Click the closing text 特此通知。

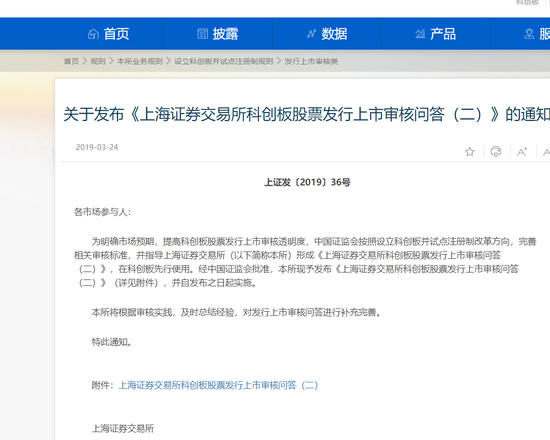112,342
